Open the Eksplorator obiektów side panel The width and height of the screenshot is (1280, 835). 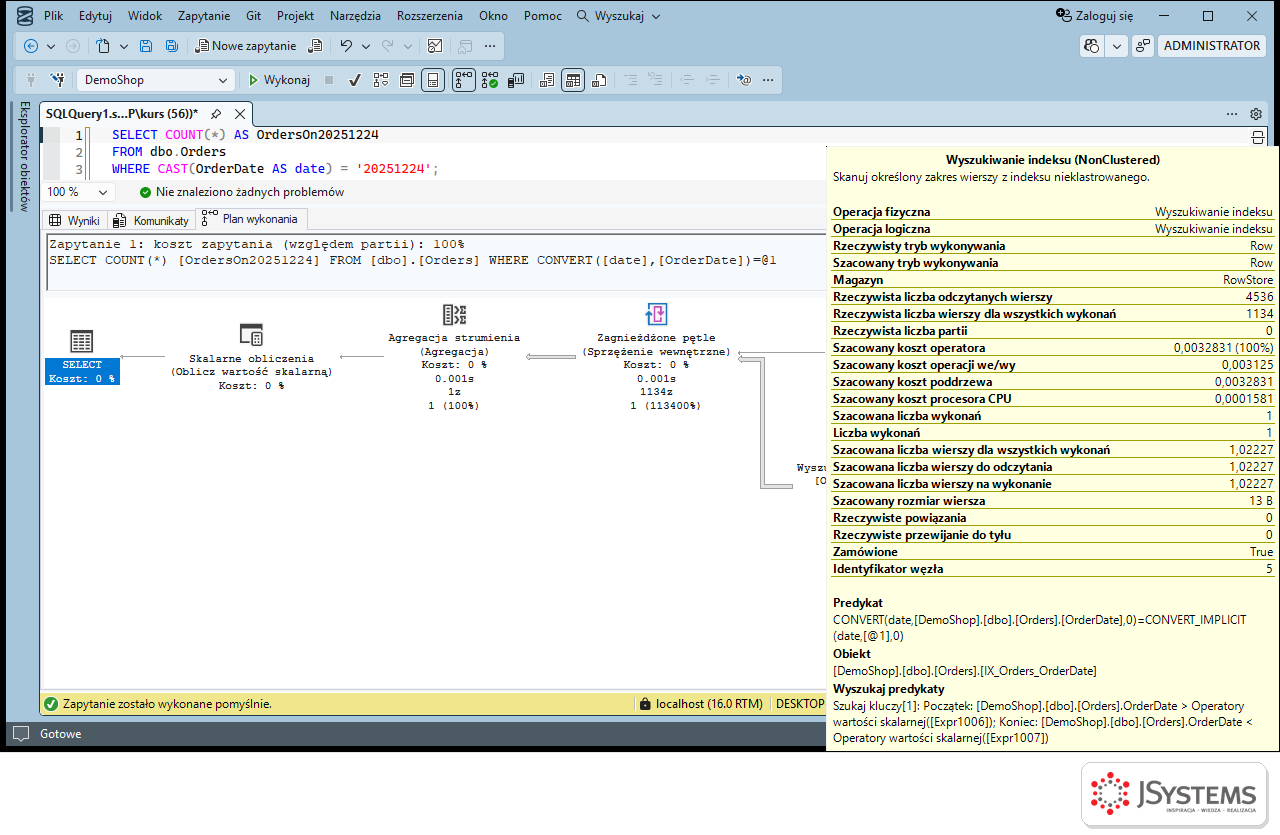point(25,155)
